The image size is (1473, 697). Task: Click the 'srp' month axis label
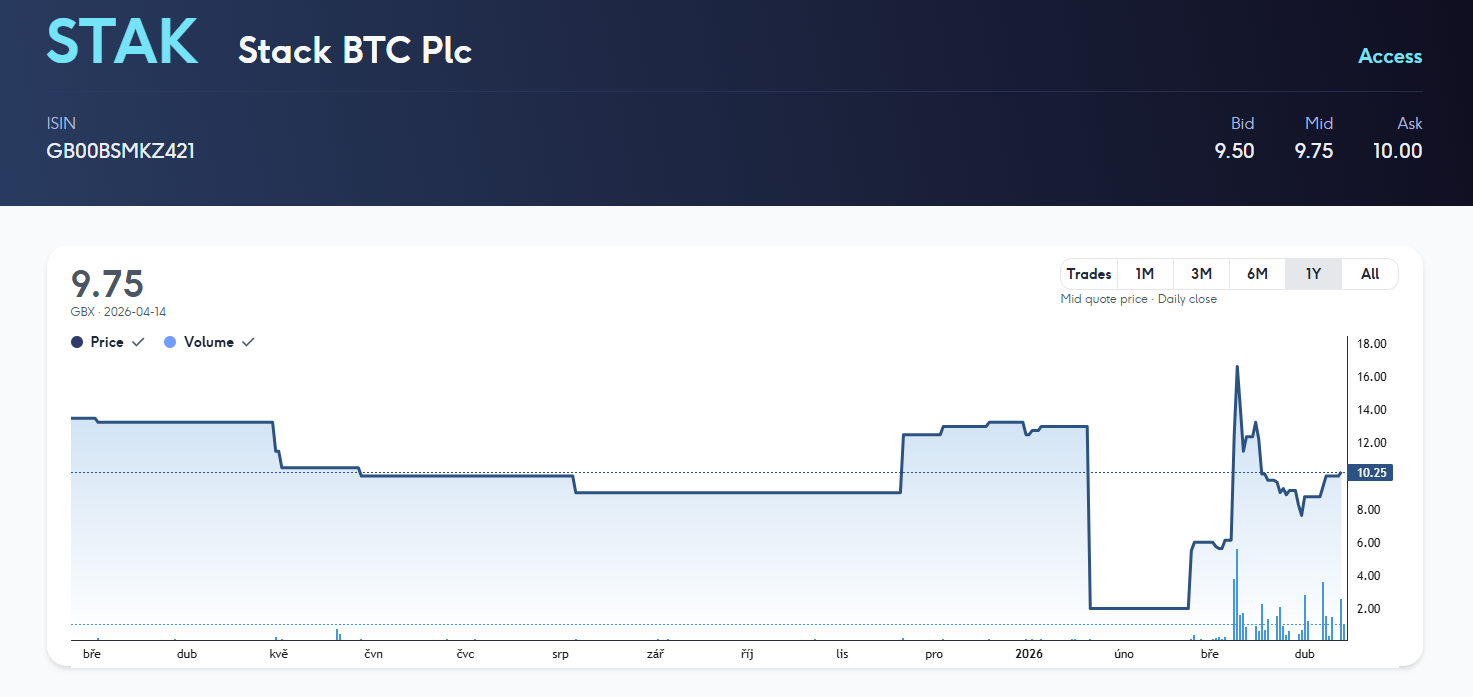[560, 654]
